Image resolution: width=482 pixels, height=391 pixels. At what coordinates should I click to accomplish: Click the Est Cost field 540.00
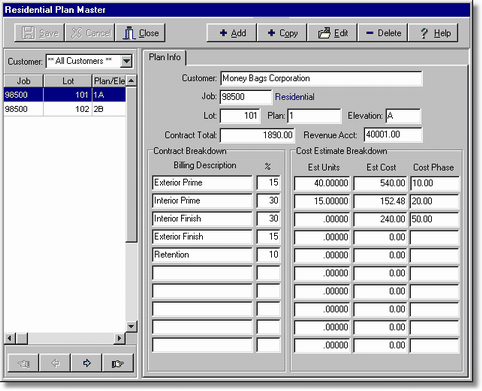pos(380,183)
